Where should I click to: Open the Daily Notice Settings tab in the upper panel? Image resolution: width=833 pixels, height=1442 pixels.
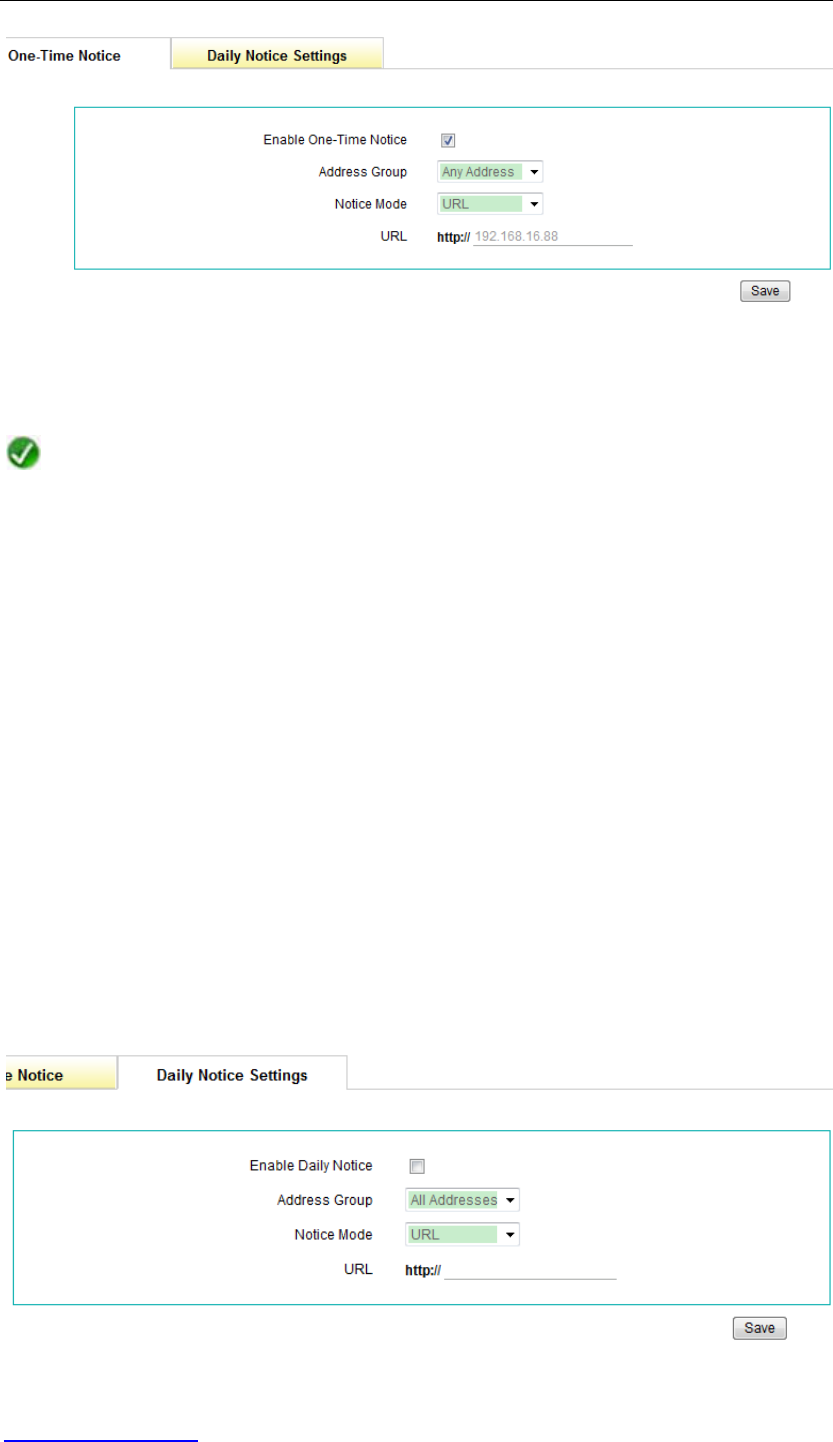click(277, 55)
